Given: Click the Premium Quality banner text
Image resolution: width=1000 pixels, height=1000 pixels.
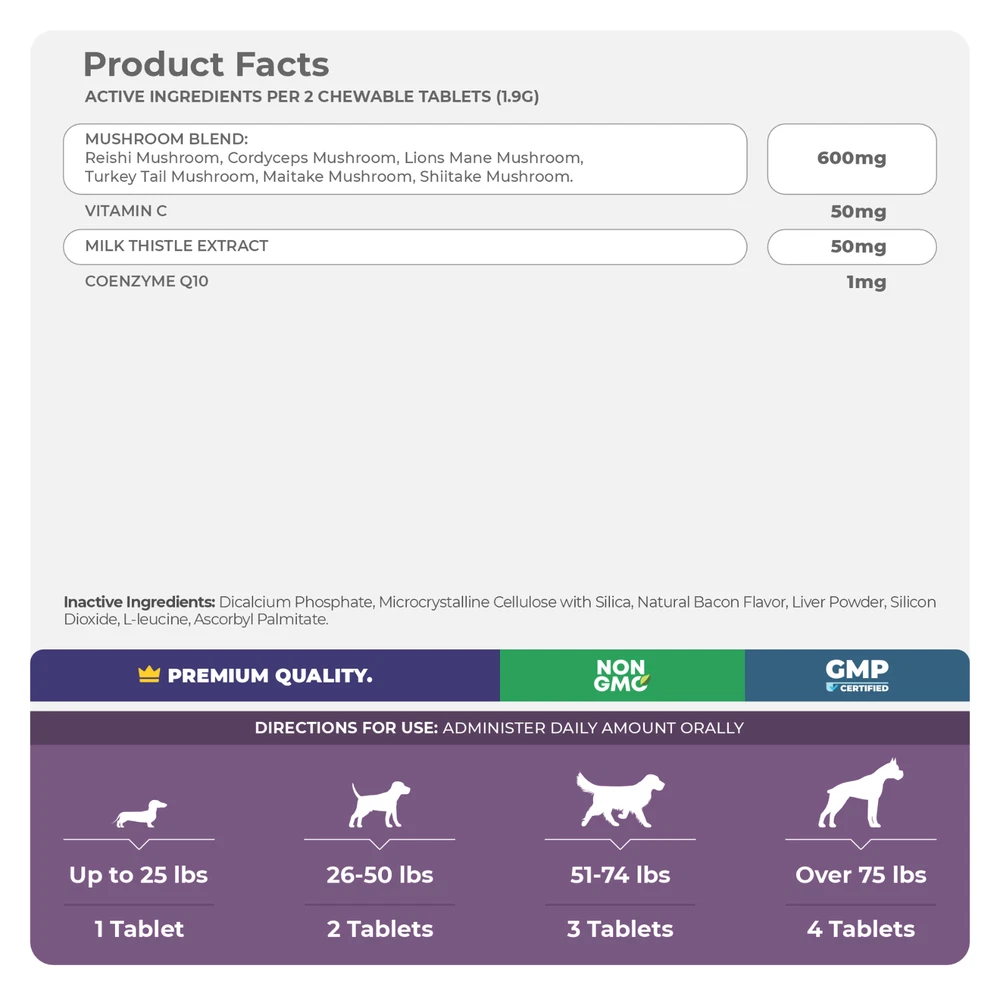Looking at the screenshot, I should pos(269,676).
